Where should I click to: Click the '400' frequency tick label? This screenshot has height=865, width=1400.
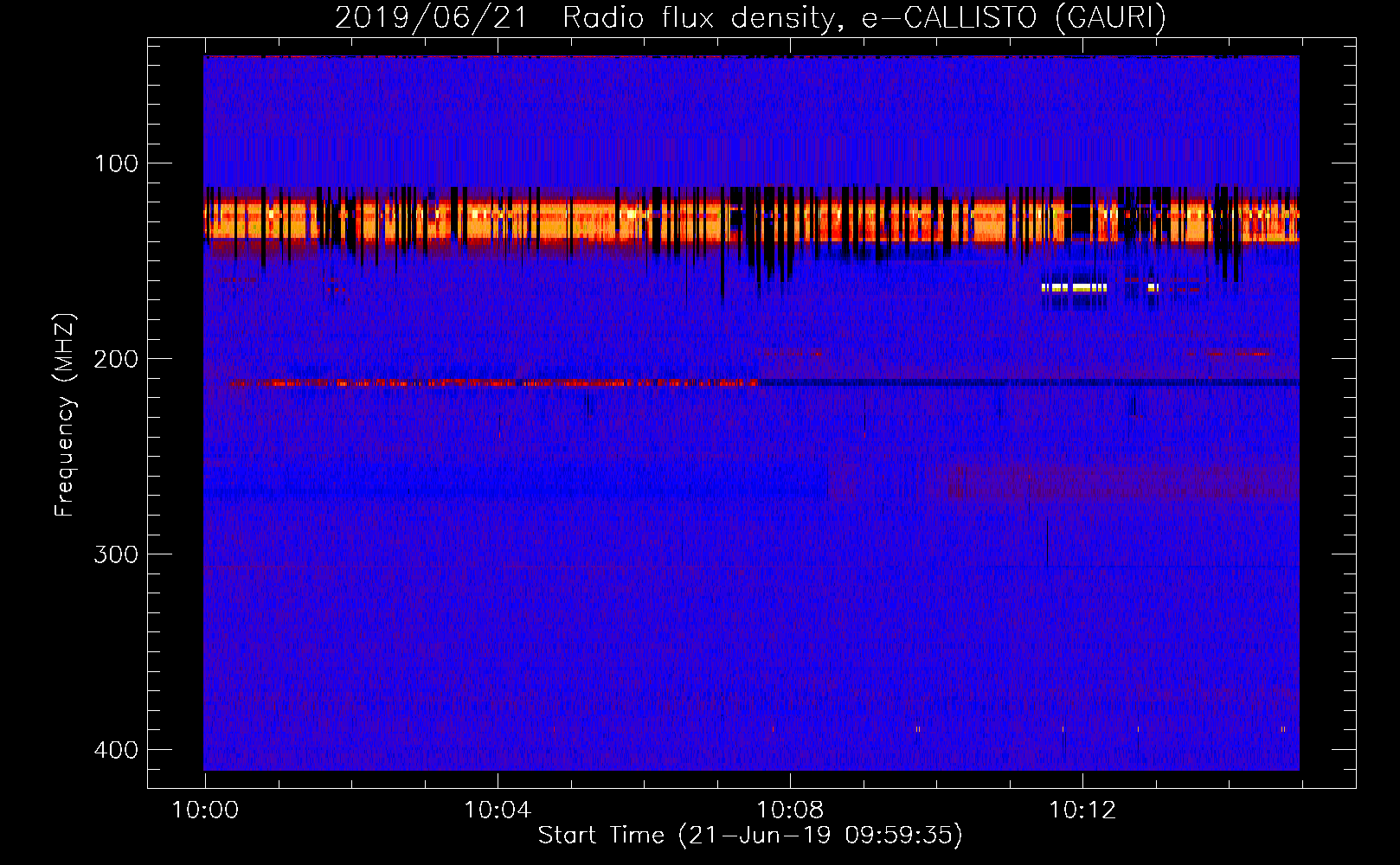[x=116, y=750]
